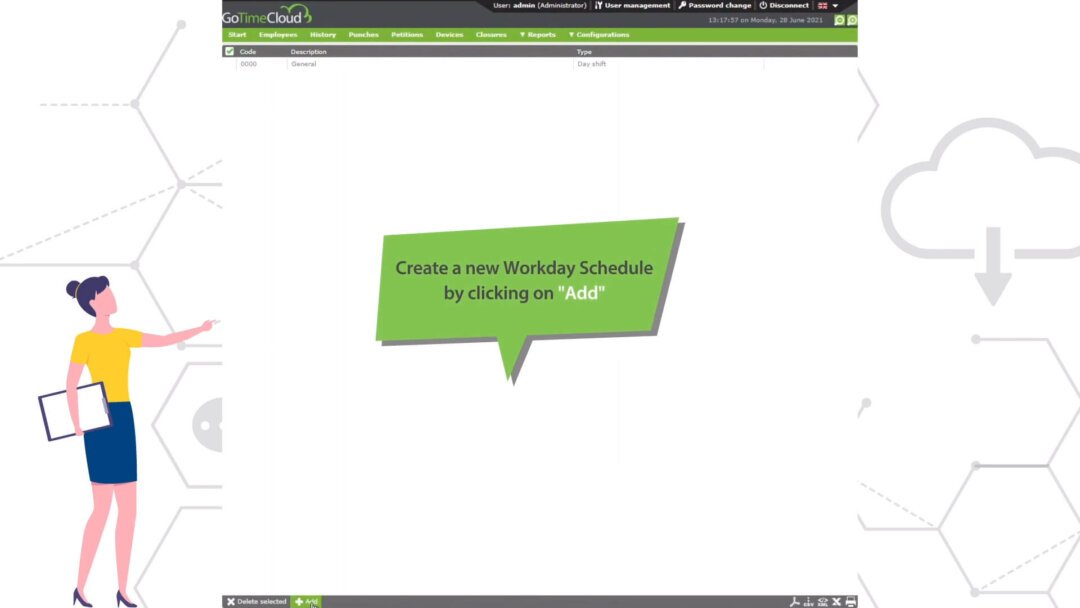Viewport: 1080px width, 608px height.
Task: Export the table as CSV
Action: click(x=809, y=602)
